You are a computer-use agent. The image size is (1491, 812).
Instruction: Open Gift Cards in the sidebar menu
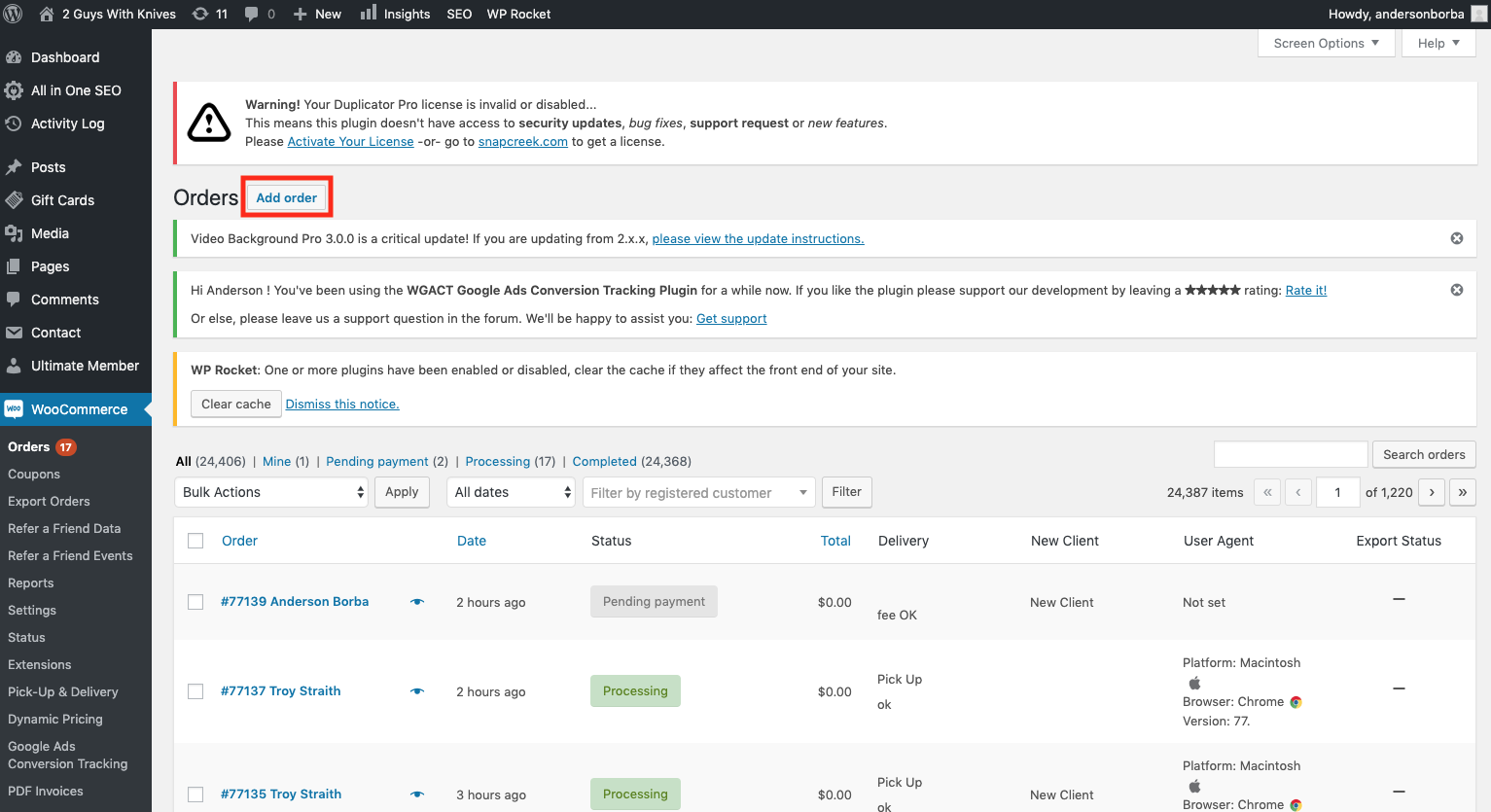point(62,200)
